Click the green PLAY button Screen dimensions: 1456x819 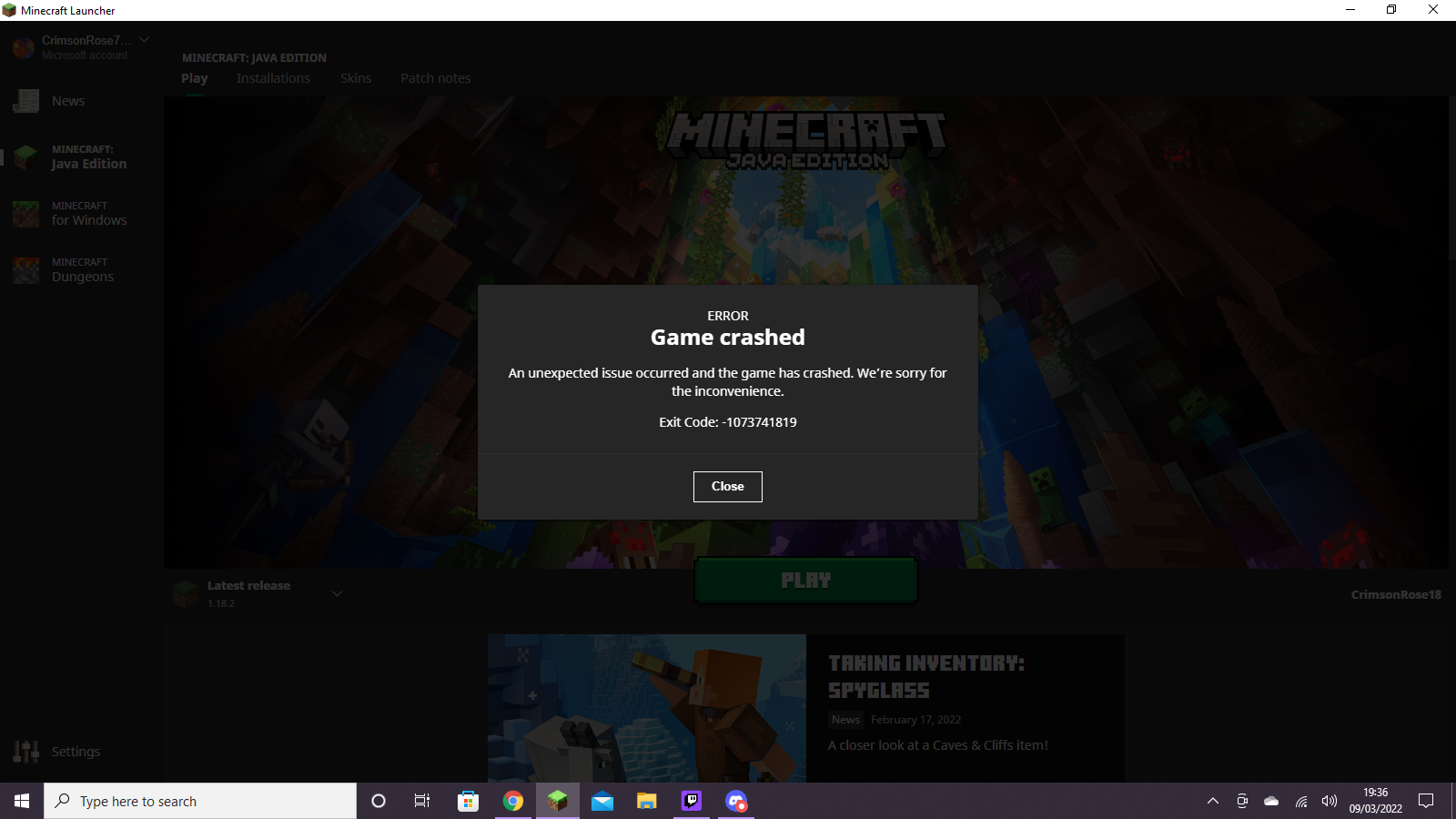point(806,581)
